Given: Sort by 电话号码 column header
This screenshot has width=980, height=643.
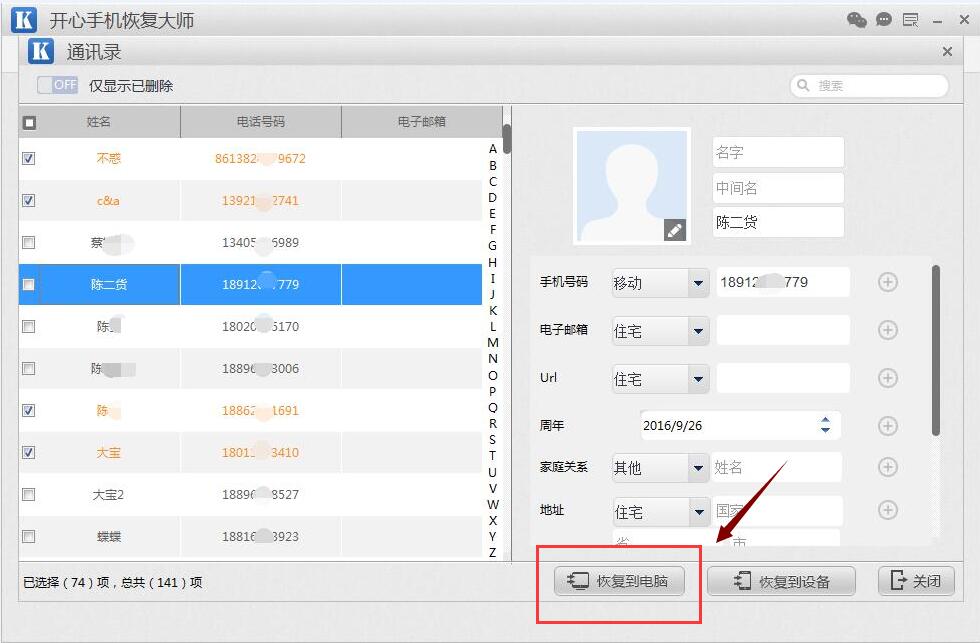Looking at the screenshot, I should (261, 122).
